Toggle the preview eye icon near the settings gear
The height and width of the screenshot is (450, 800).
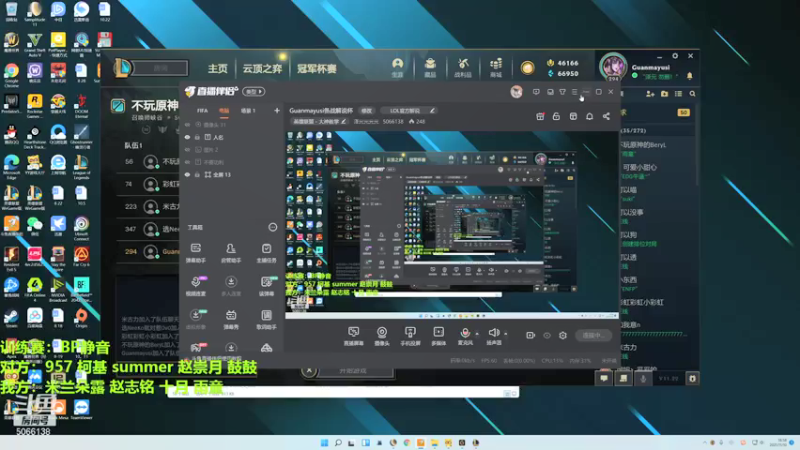pyautogui.click(x=546, y=335)
